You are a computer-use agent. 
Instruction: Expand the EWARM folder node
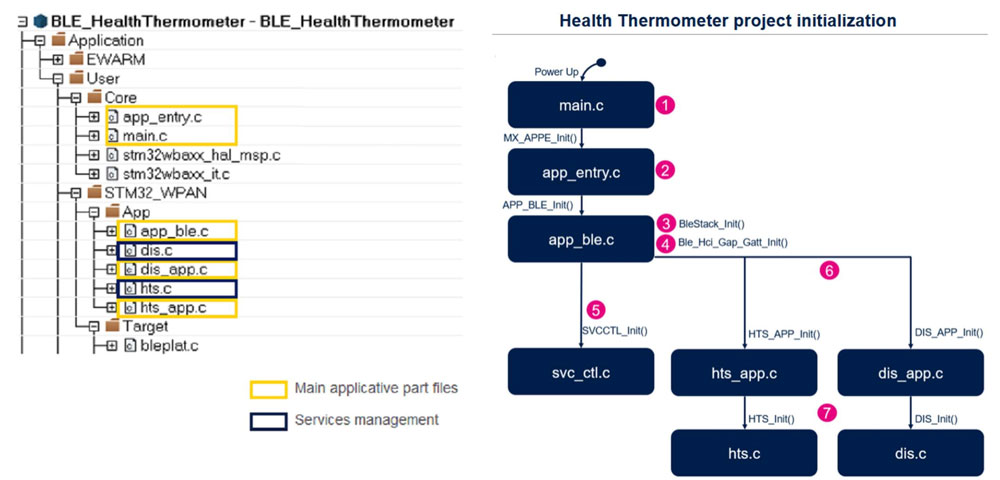[58, 60]
